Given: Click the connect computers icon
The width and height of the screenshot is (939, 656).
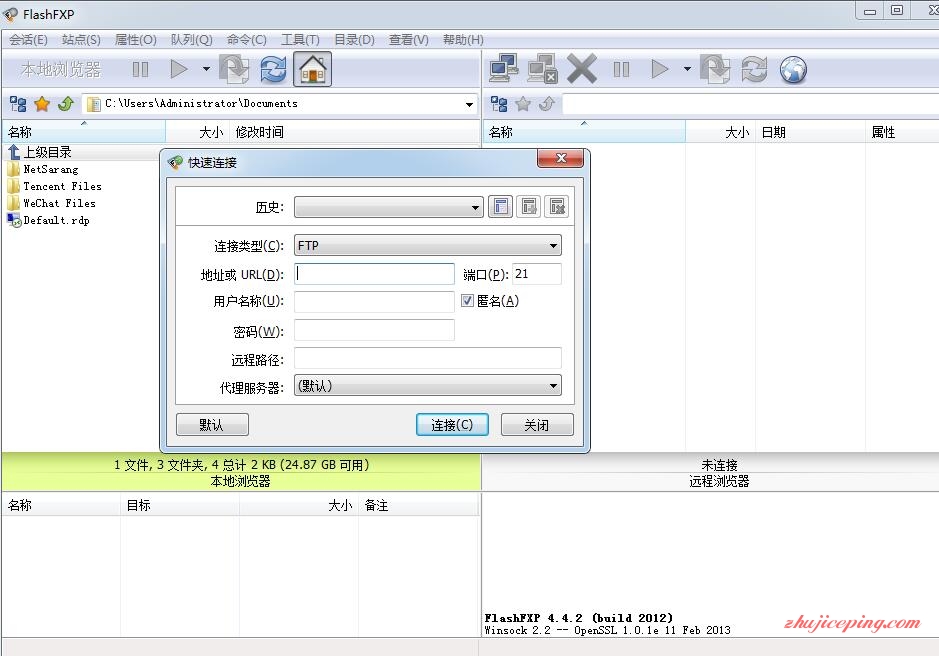Looking at the screenshot, I should point(504,68).
